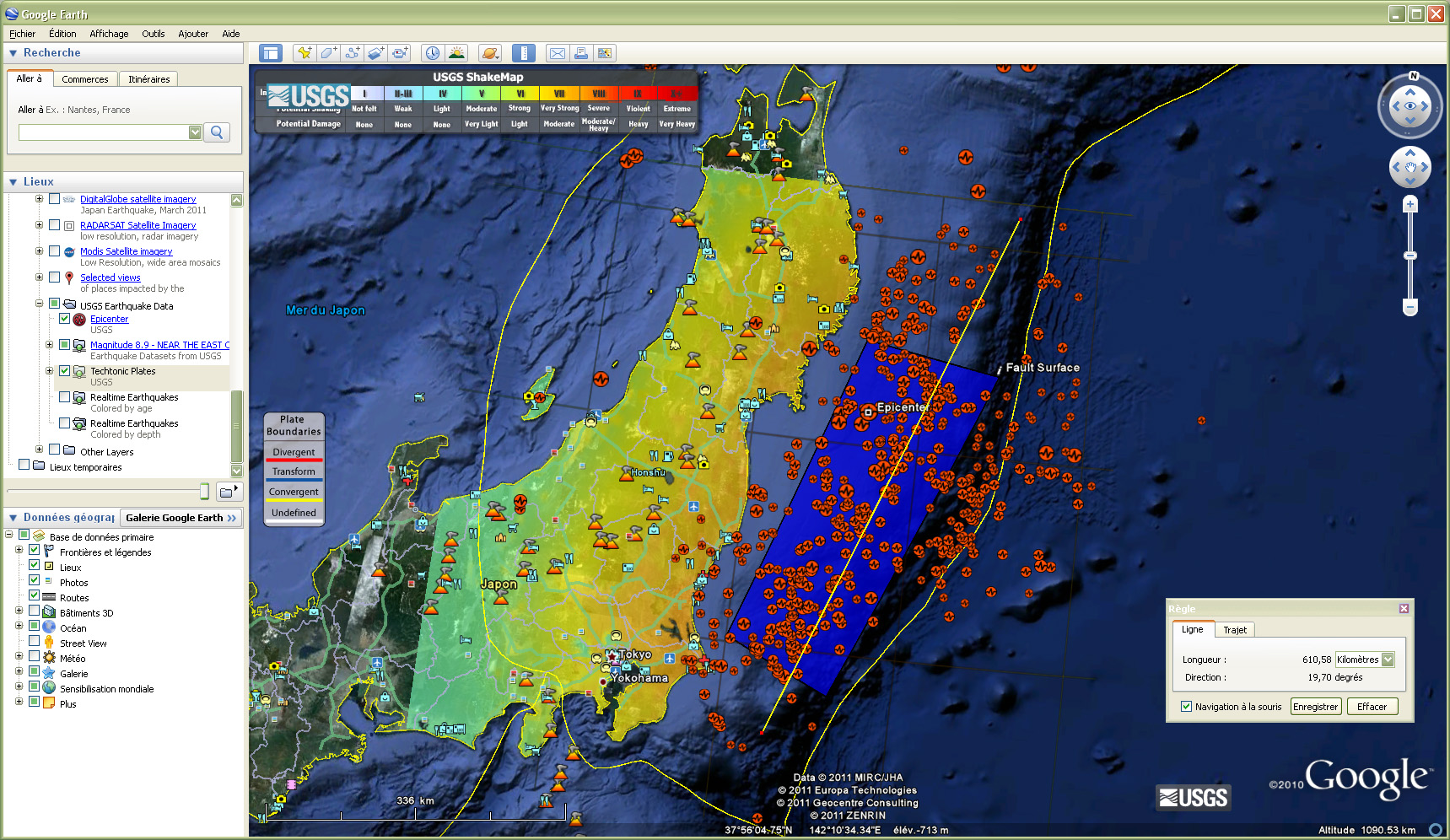Collapse the USGS Earthquake Data folder
1450x840 pixels.
tap(39, 304)
